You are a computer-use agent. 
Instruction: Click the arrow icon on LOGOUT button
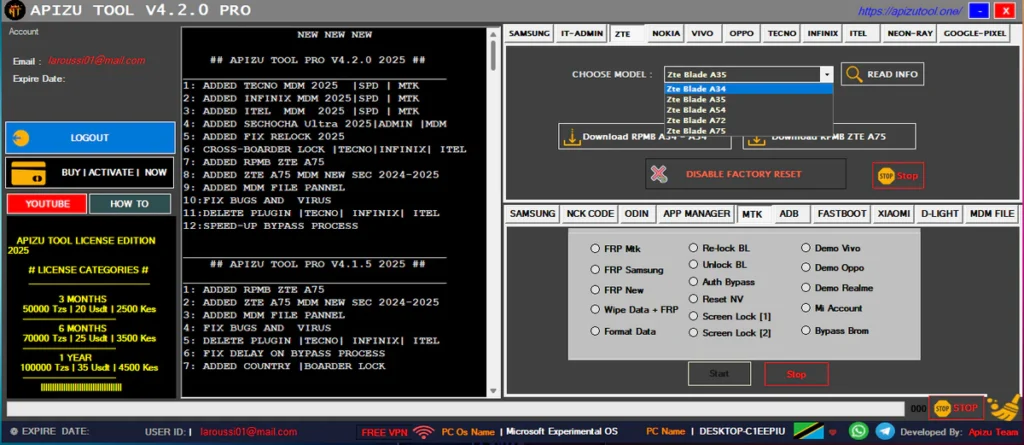click(21, 138)
